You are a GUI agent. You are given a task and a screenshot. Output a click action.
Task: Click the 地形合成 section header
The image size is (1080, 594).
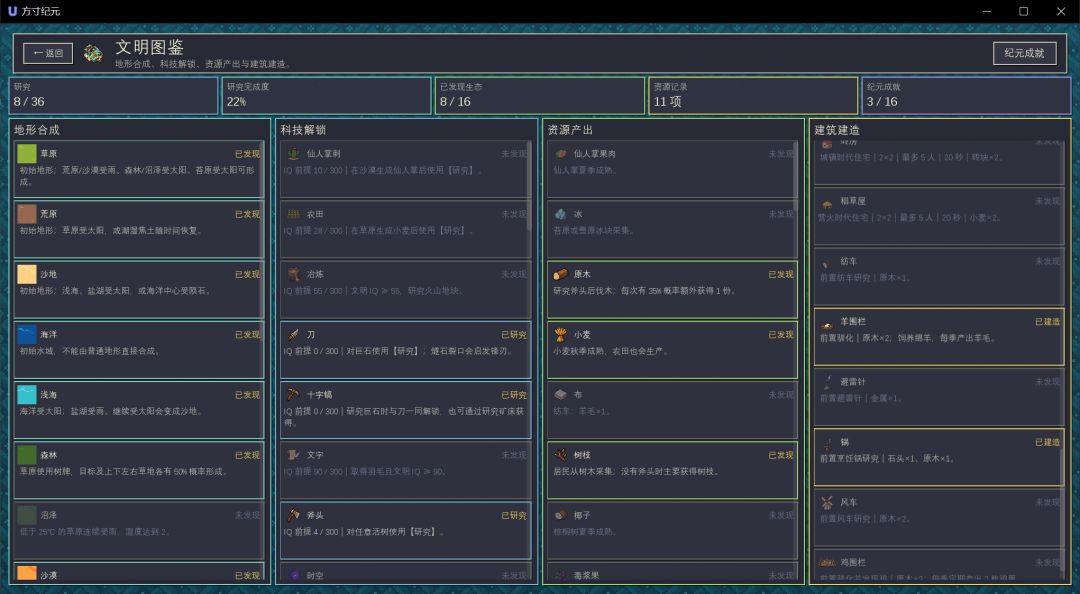[x=37, y=130]
